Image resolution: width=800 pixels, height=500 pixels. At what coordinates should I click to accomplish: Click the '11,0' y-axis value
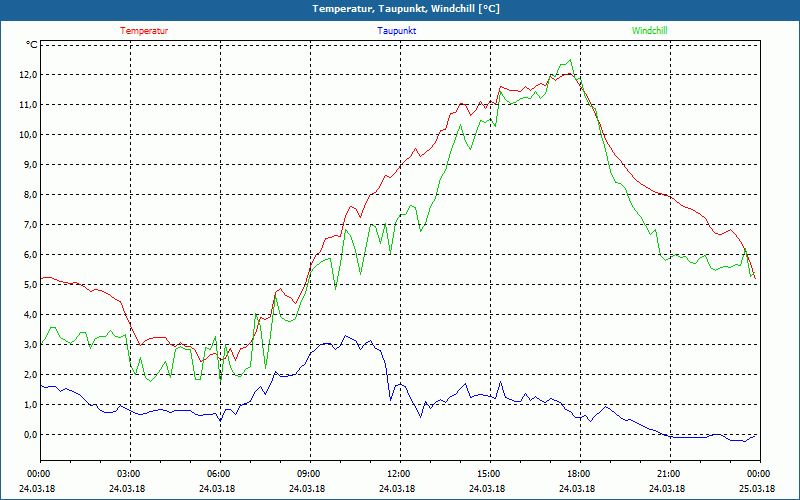point(29,105)
